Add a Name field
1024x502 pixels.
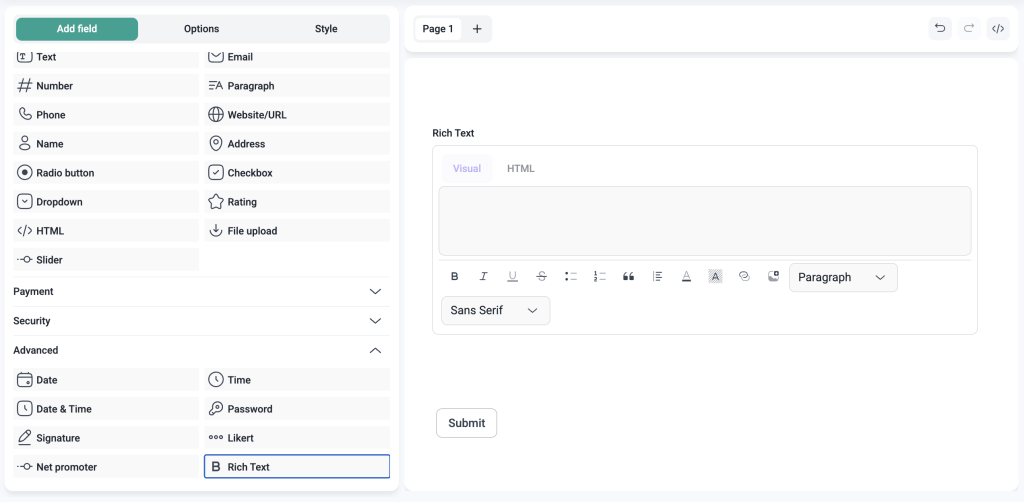point(106,144)
